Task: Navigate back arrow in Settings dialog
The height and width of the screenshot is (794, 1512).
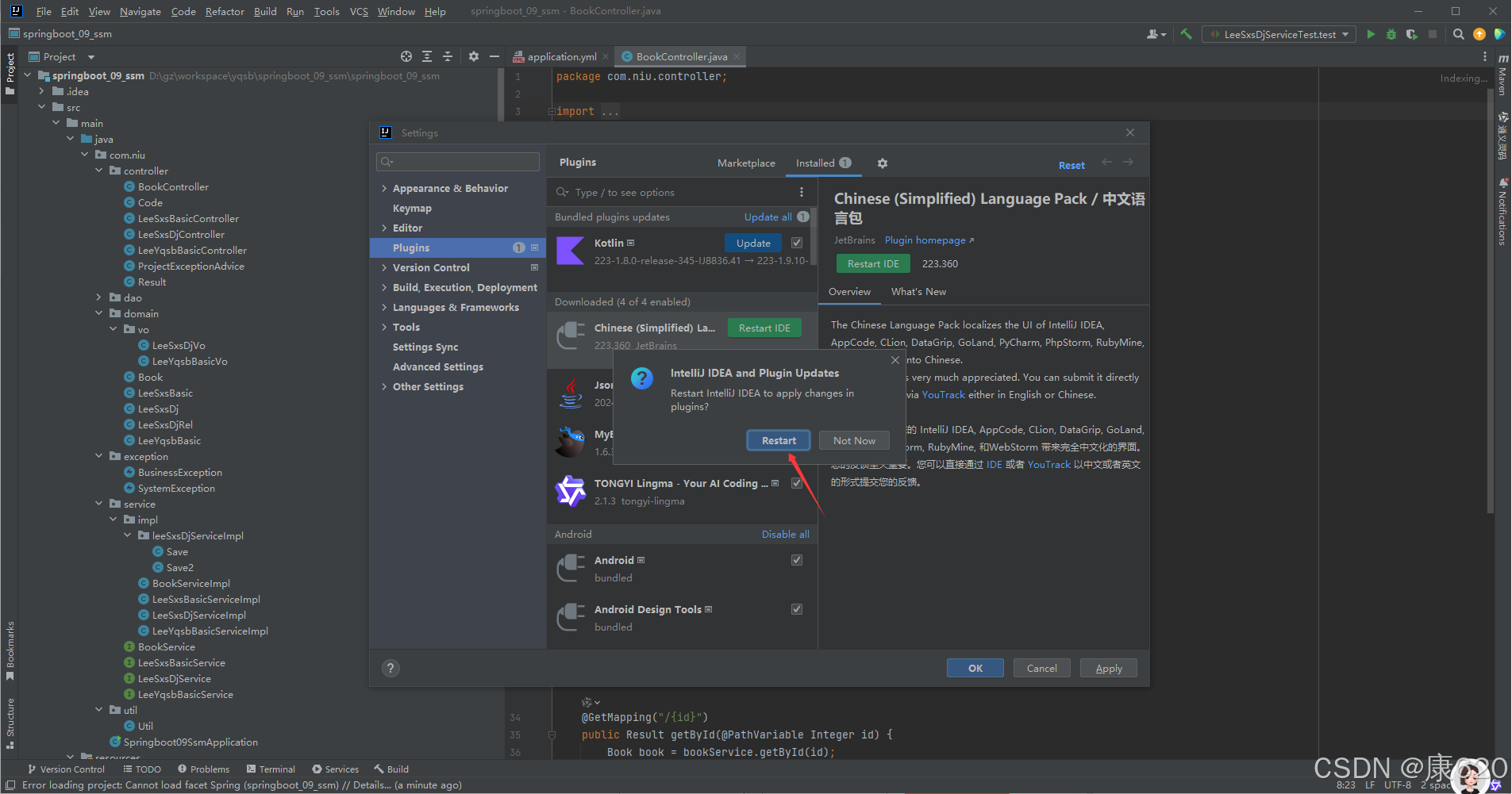Action: click(1107, 163)
